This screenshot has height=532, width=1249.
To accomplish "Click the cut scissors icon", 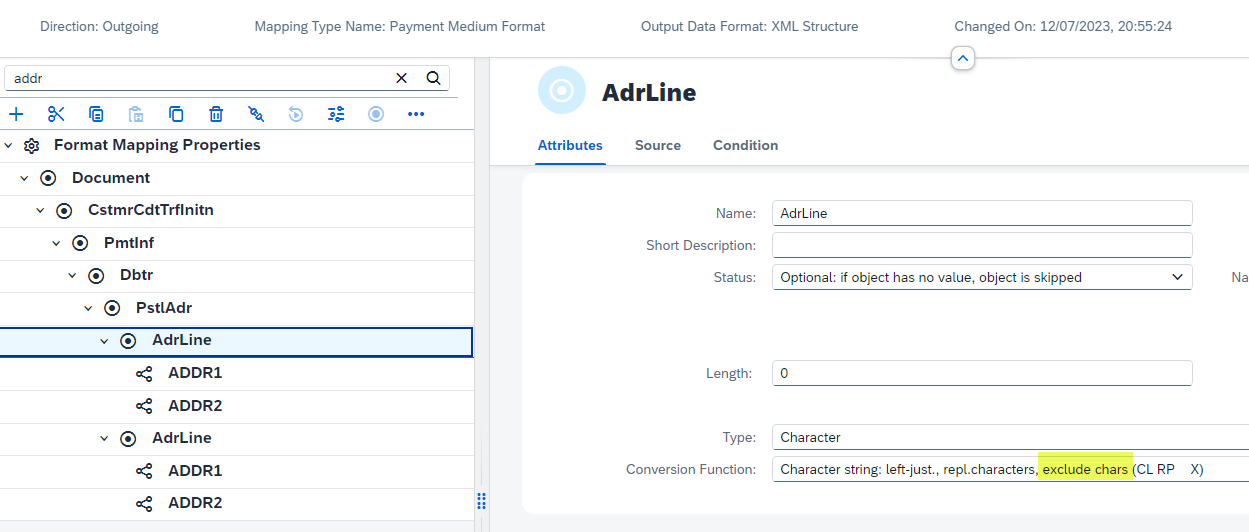I will 56,114.
